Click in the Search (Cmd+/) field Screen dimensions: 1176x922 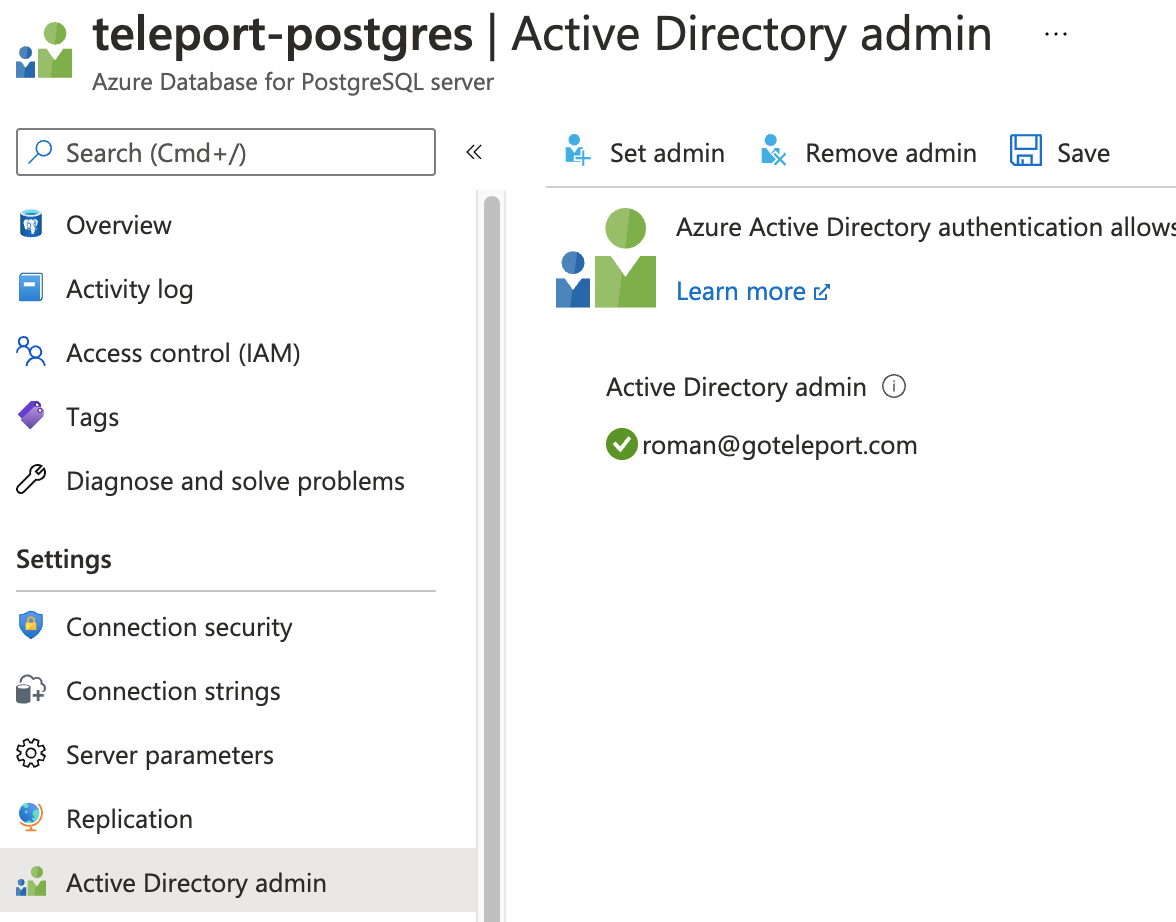(x=226, y=152)
